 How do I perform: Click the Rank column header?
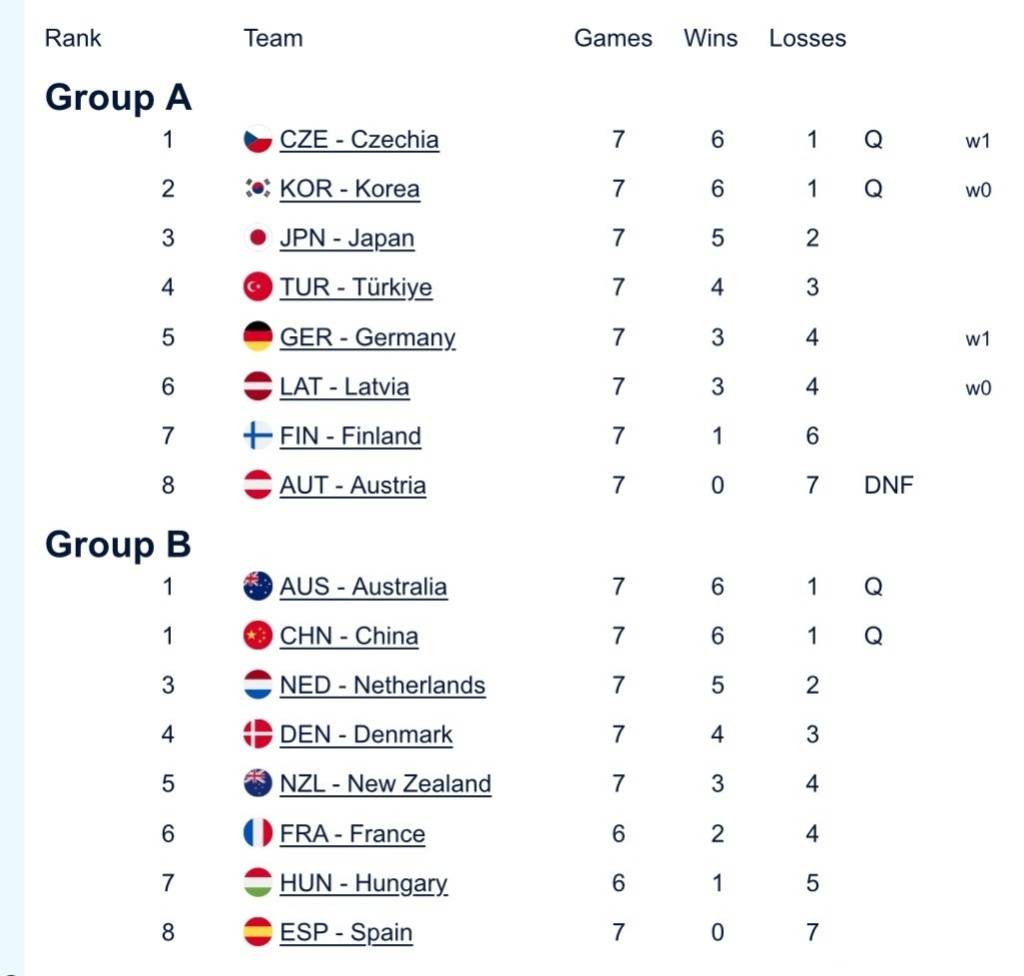pos(73,39)
